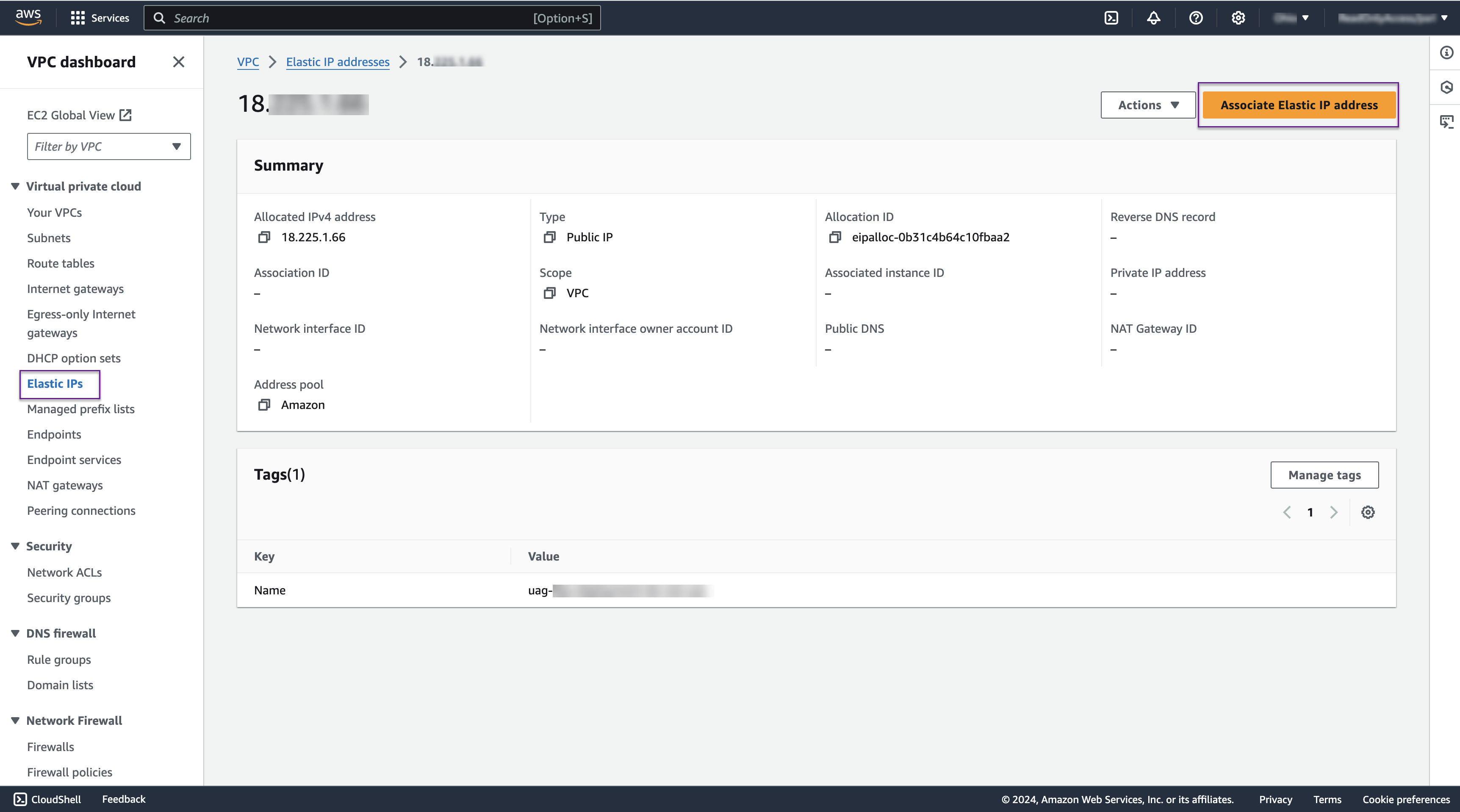Open Managed prefix lists in the sidebar
Image resolution: width=1460 pixels, height=812 pixels.
click(x=81, y=409)
